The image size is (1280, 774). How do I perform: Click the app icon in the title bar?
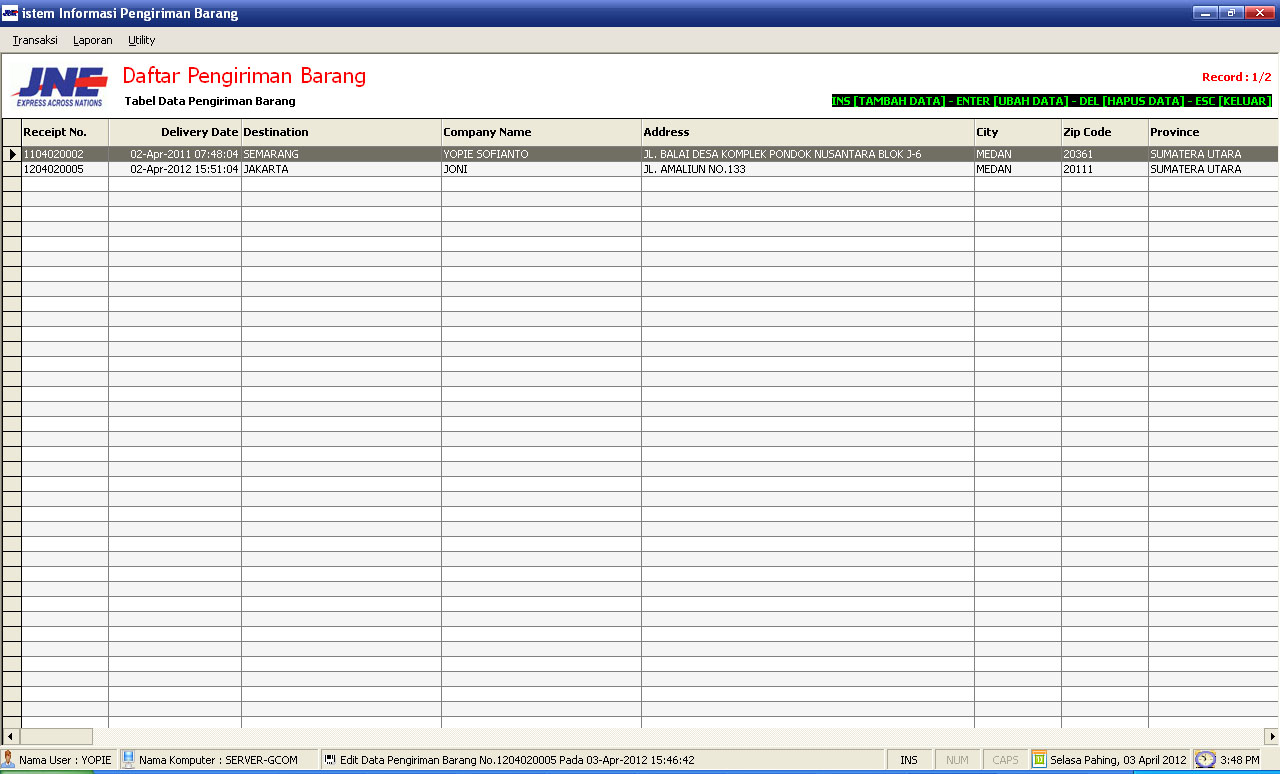[x=10, y=13]
